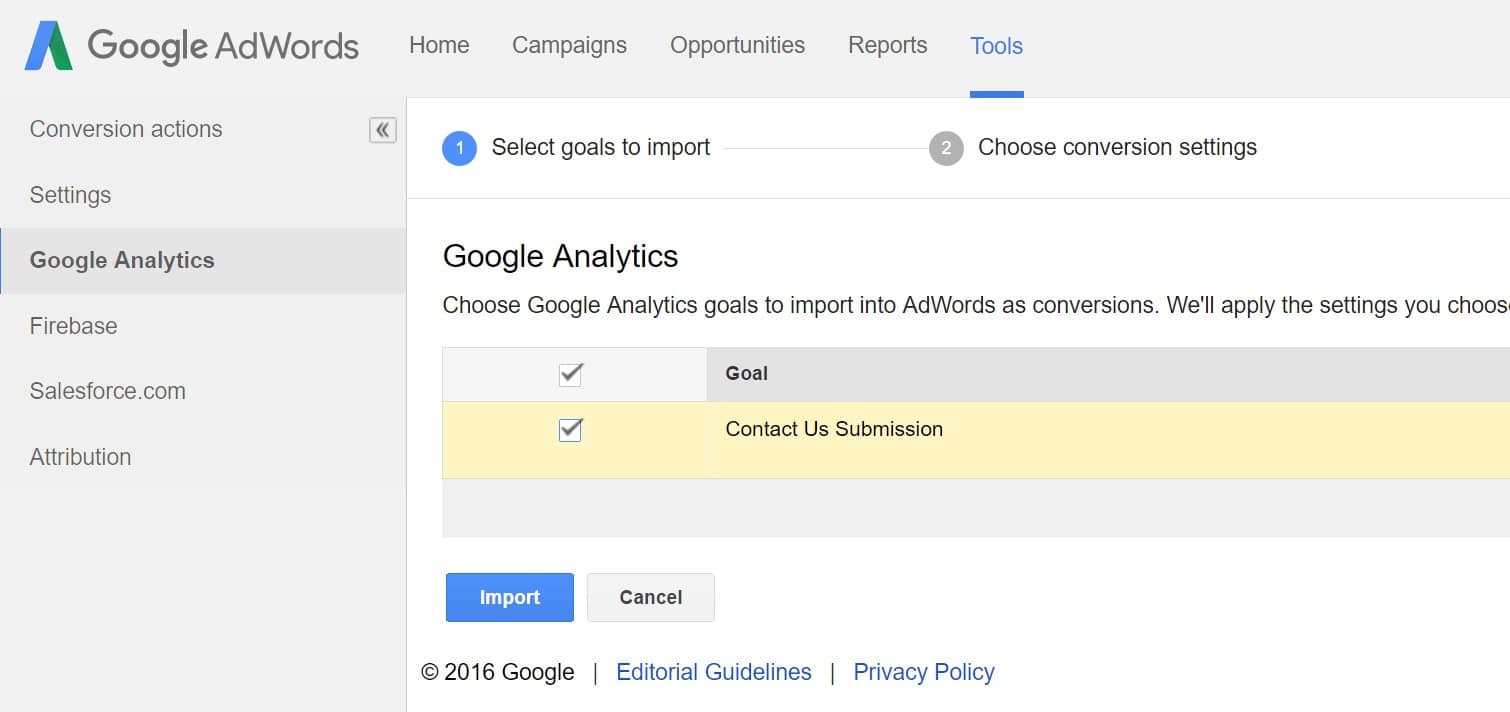Select the Tools navigation item

[996, 45]
